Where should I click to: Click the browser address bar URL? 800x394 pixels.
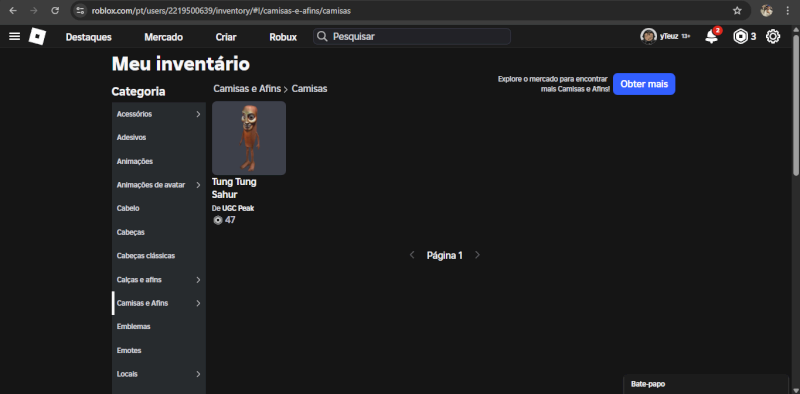point(221,11)
